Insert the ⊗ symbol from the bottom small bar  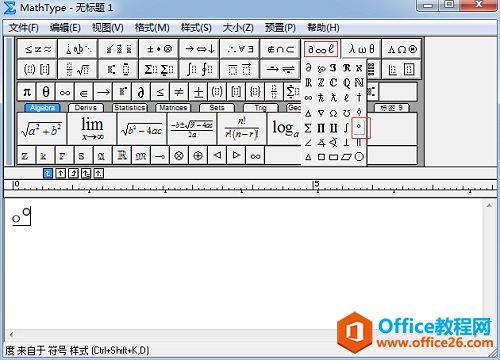pyautogui.click(x=179, y=155)
